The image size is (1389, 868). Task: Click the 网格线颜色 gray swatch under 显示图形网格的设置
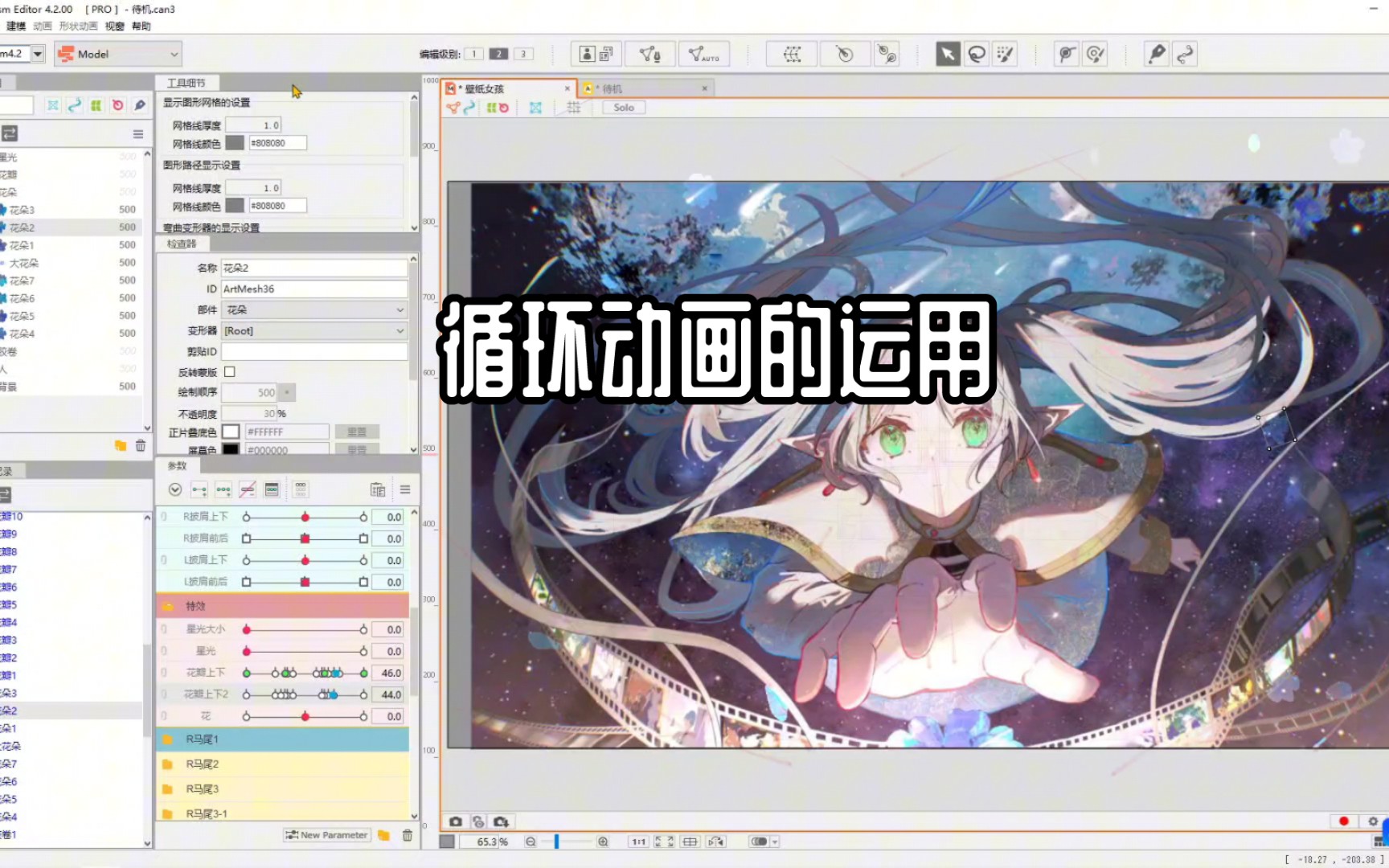235,143
